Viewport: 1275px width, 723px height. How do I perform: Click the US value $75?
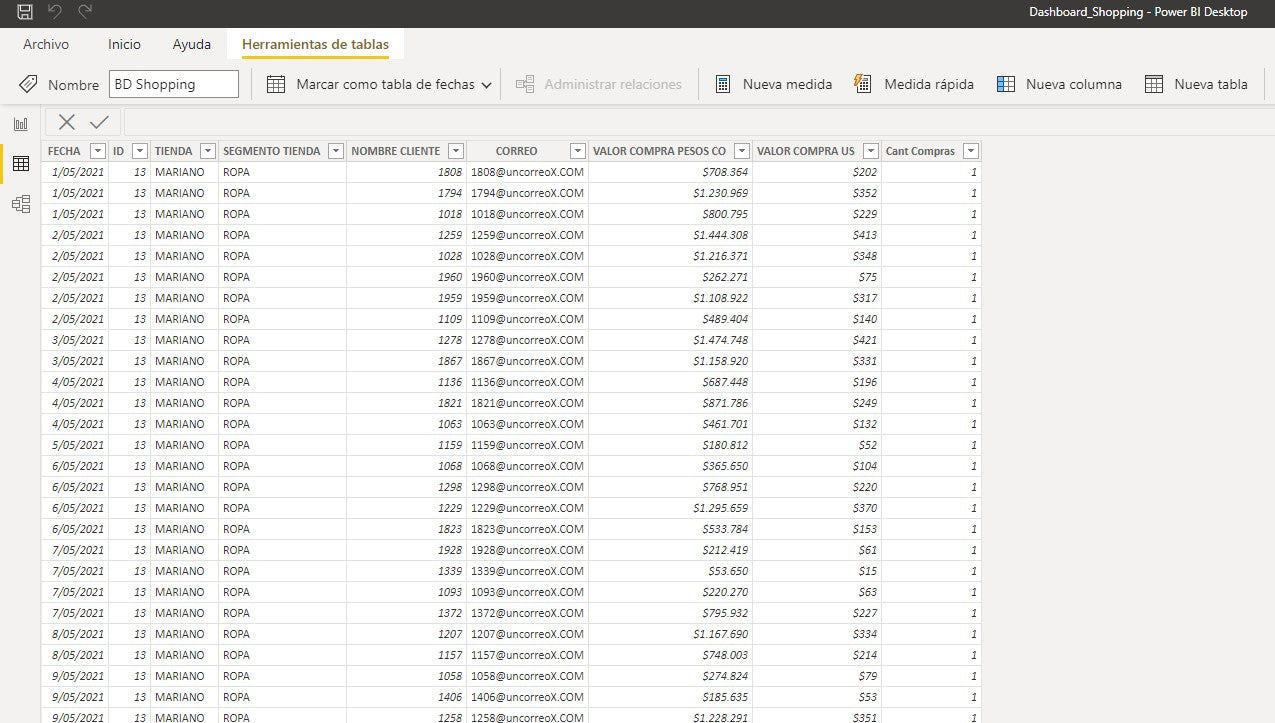[x=867, y=277]
